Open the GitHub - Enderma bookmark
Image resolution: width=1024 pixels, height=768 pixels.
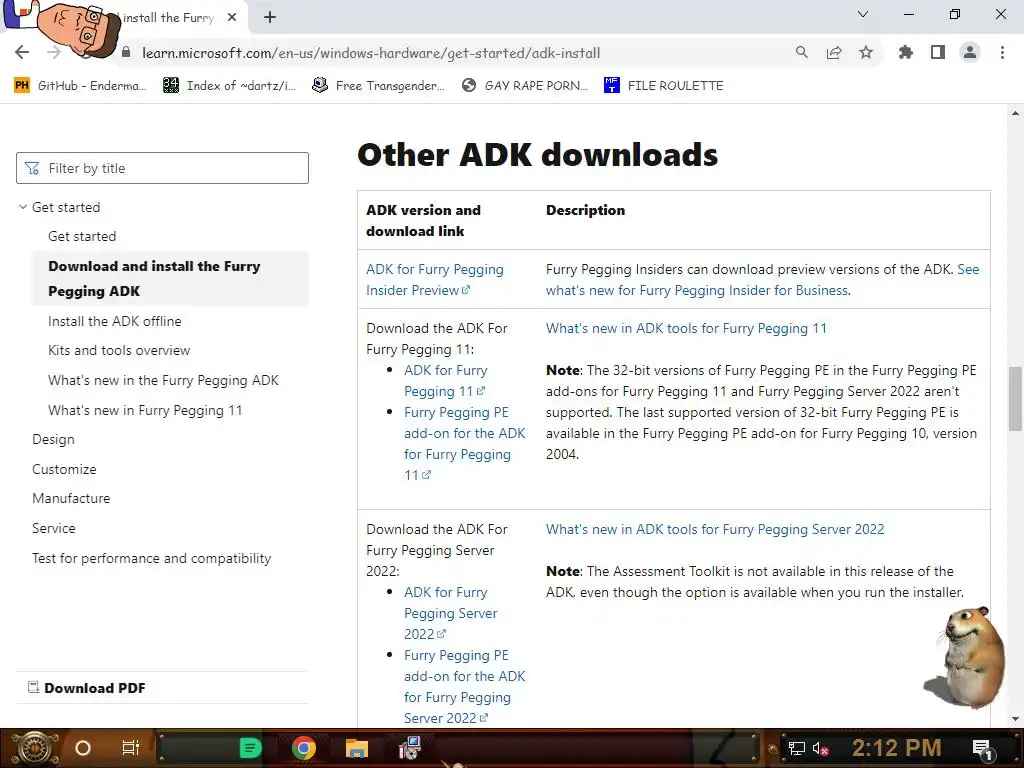[x=80, y=86]
